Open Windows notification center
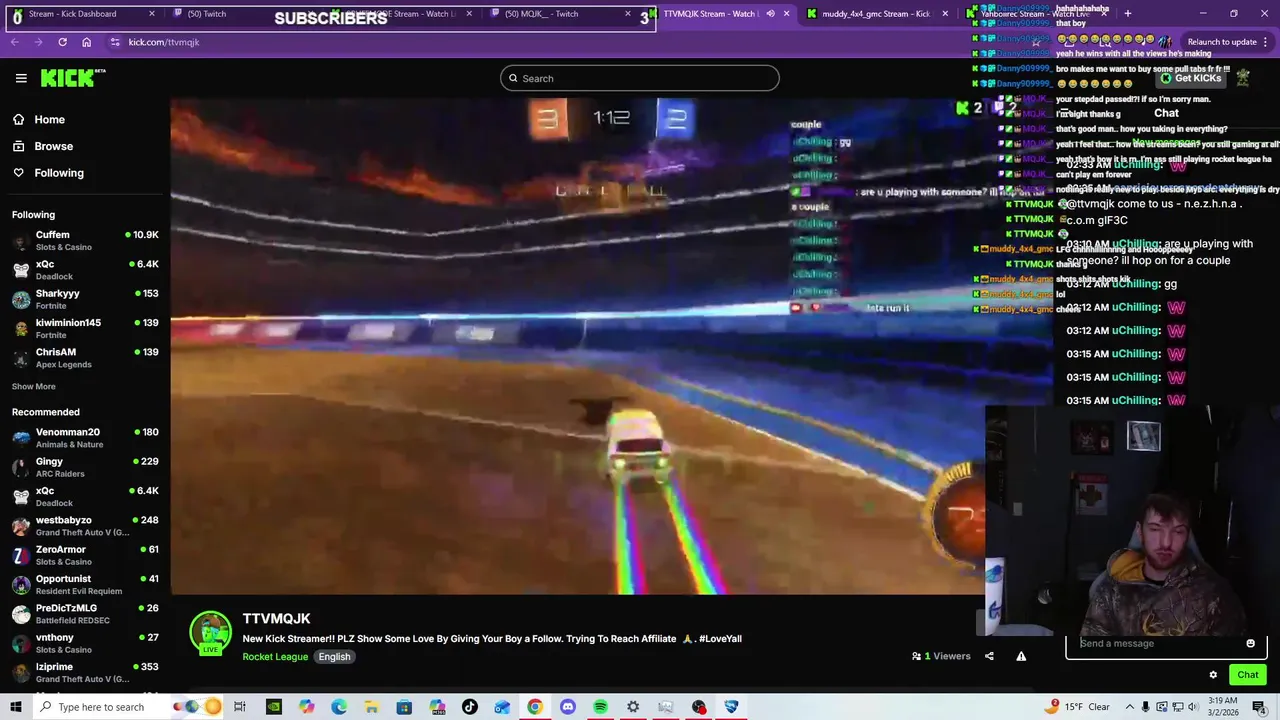 tap(1259, 707)
